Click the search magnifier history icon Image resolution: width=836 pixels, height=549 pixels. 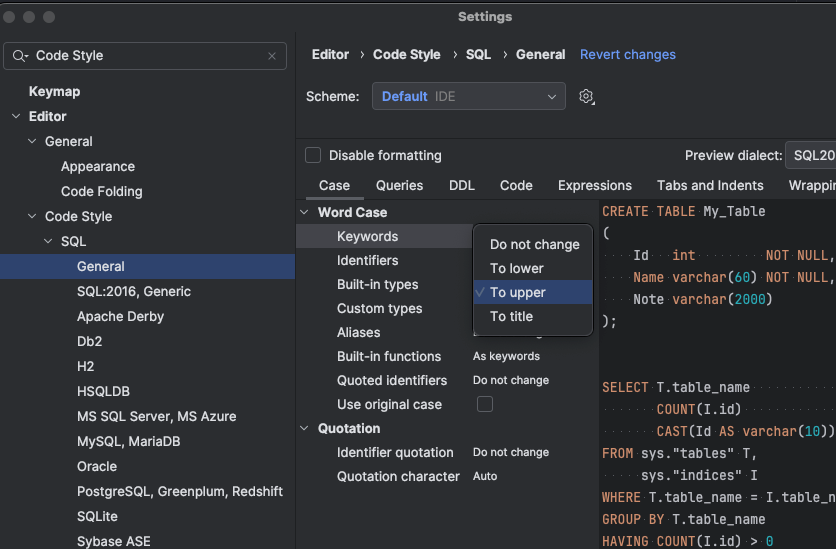(20, 56)
